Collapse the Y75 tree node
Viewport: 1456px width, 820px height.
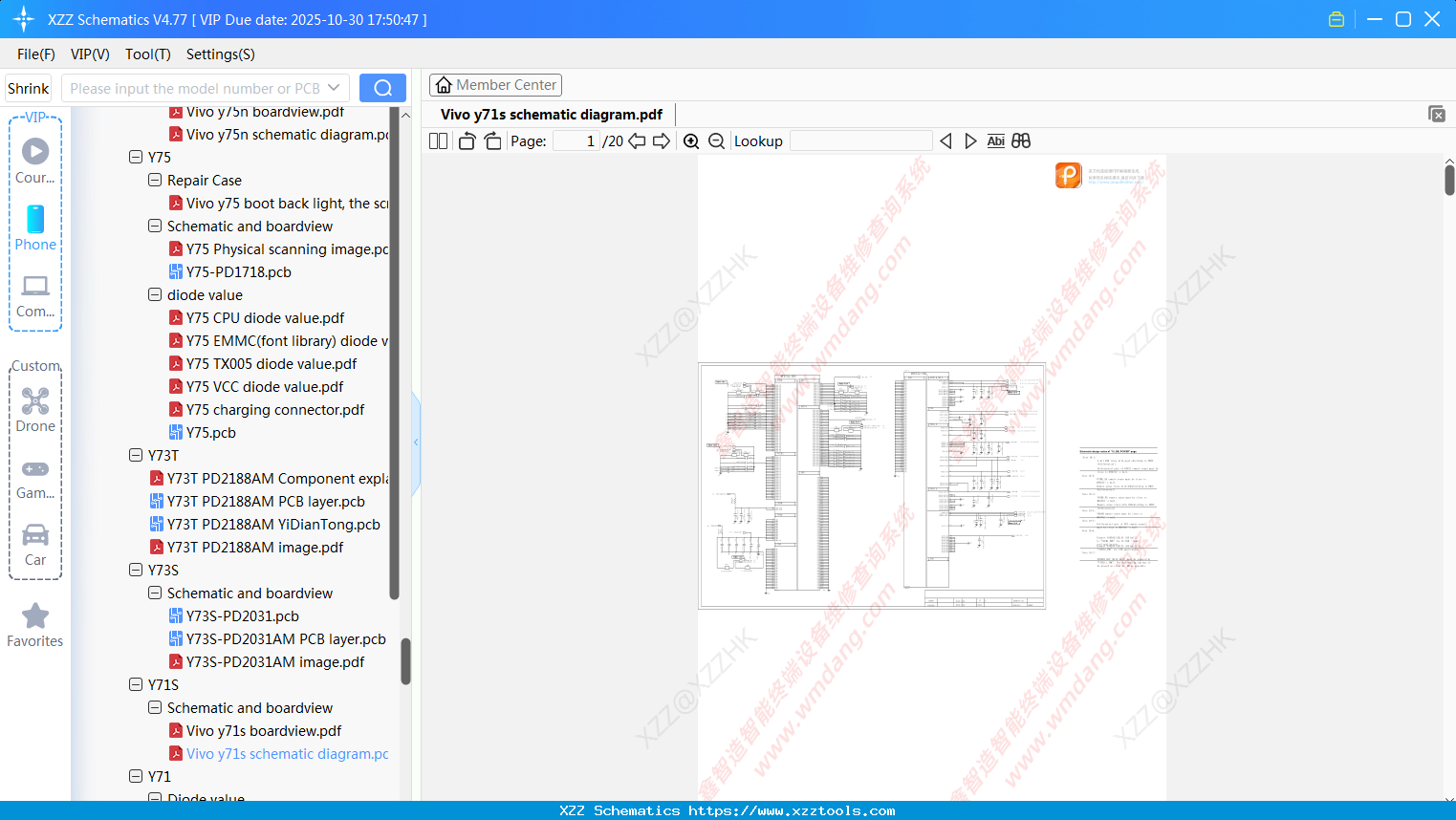tap(135, 157)
